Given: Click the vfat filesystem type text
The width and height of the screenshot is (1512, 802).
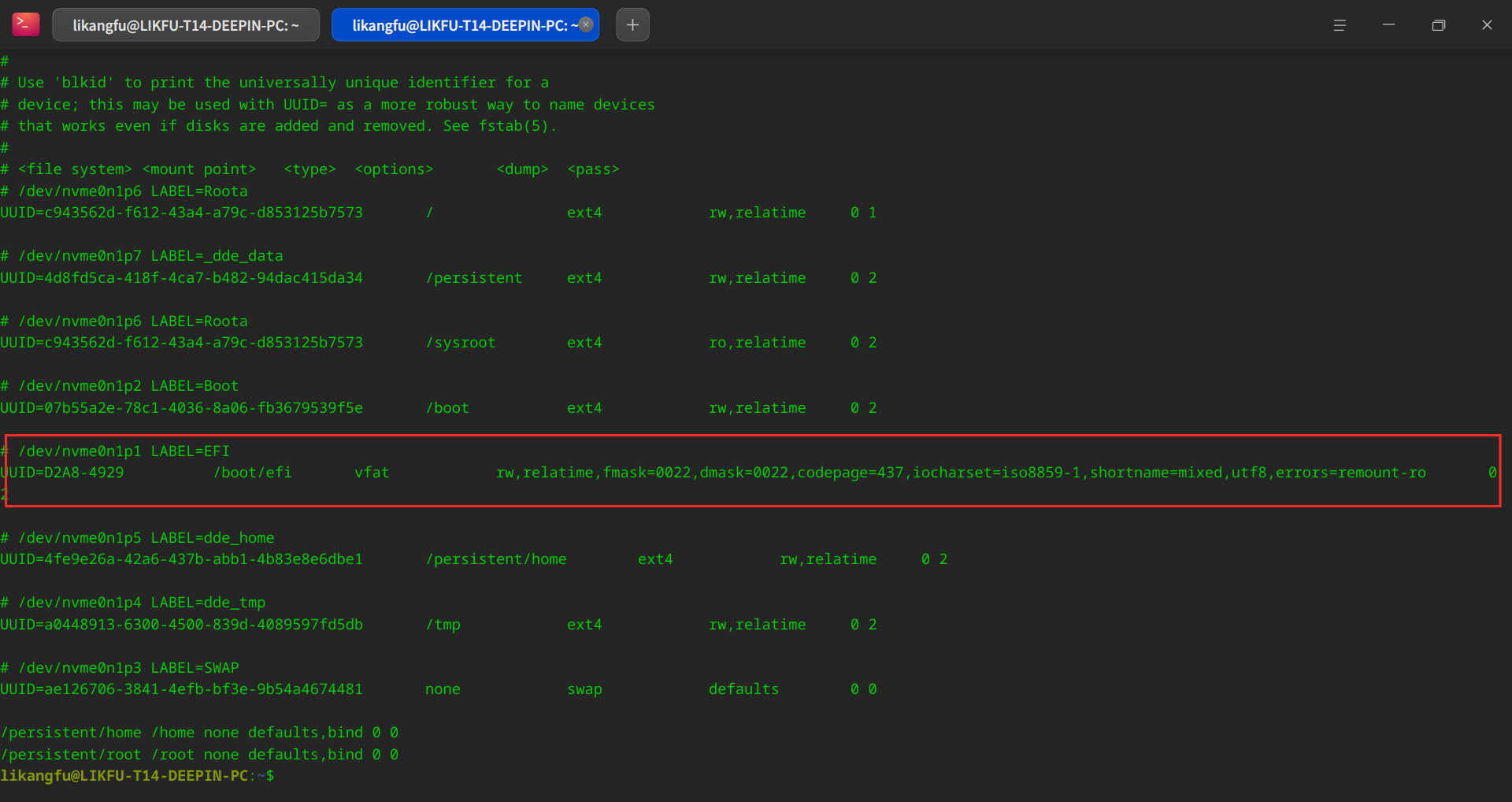Looking at the screenshot, I should click(x=372, y=473).
